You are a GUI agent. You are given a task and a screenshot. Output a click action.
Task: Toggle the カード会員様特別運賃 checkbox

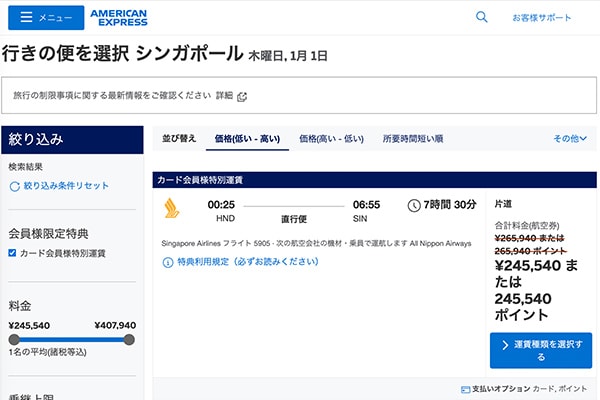point(12,253)
